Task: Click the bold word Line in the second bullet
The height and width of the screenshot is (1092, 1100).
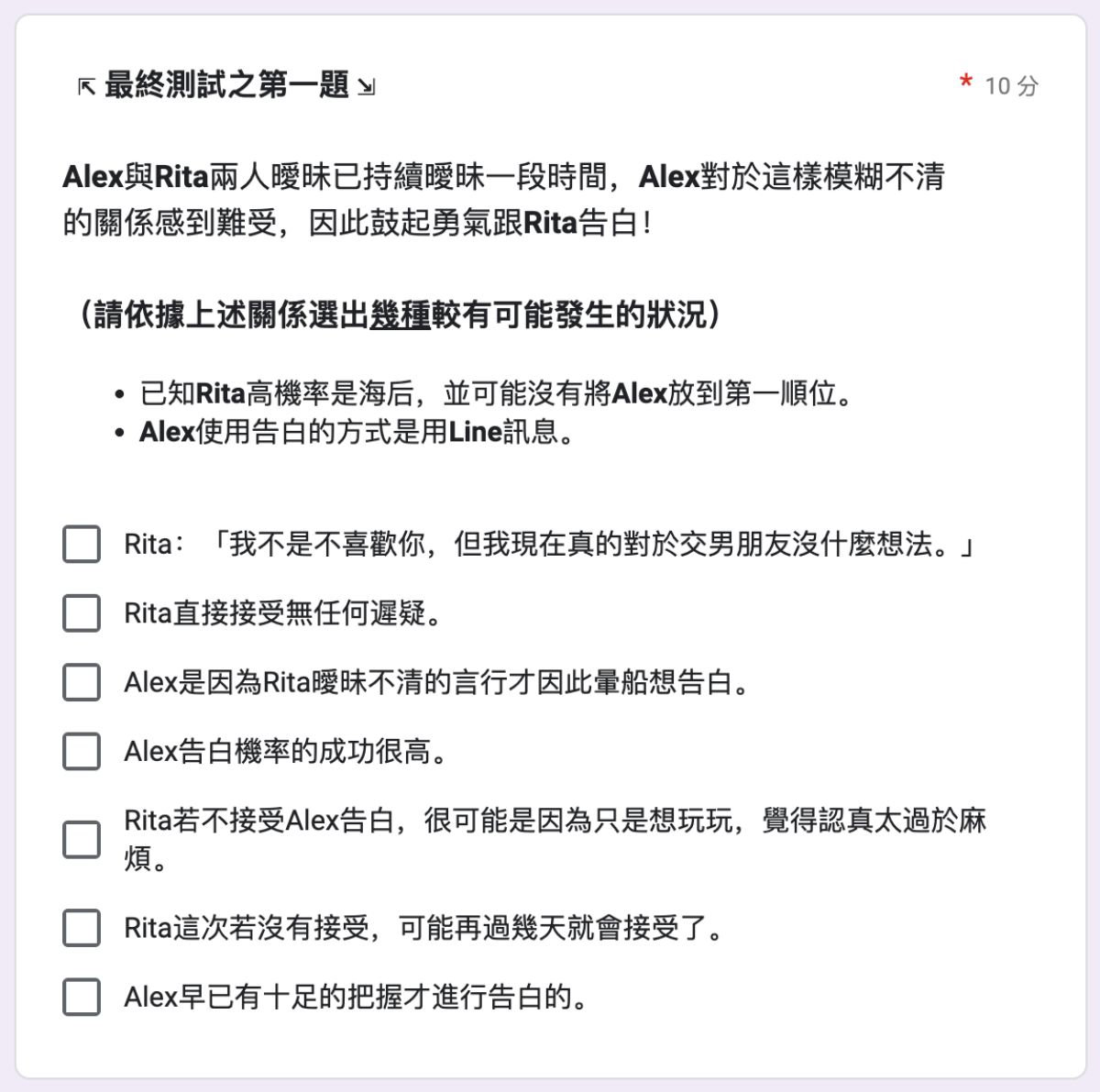Action: pos(475,432)
